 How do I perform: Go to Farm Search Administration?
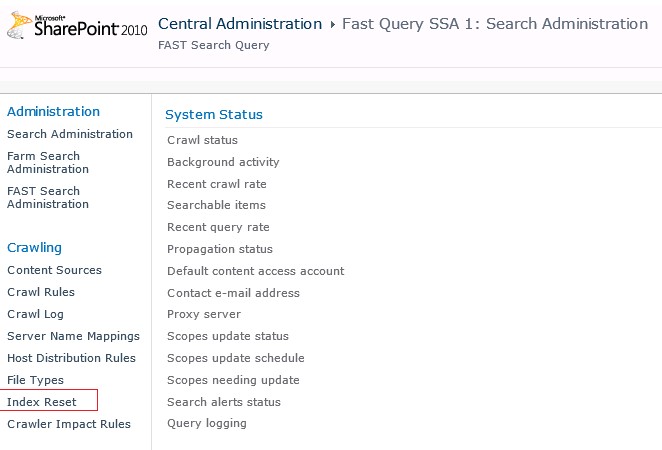tap(43, 163)
